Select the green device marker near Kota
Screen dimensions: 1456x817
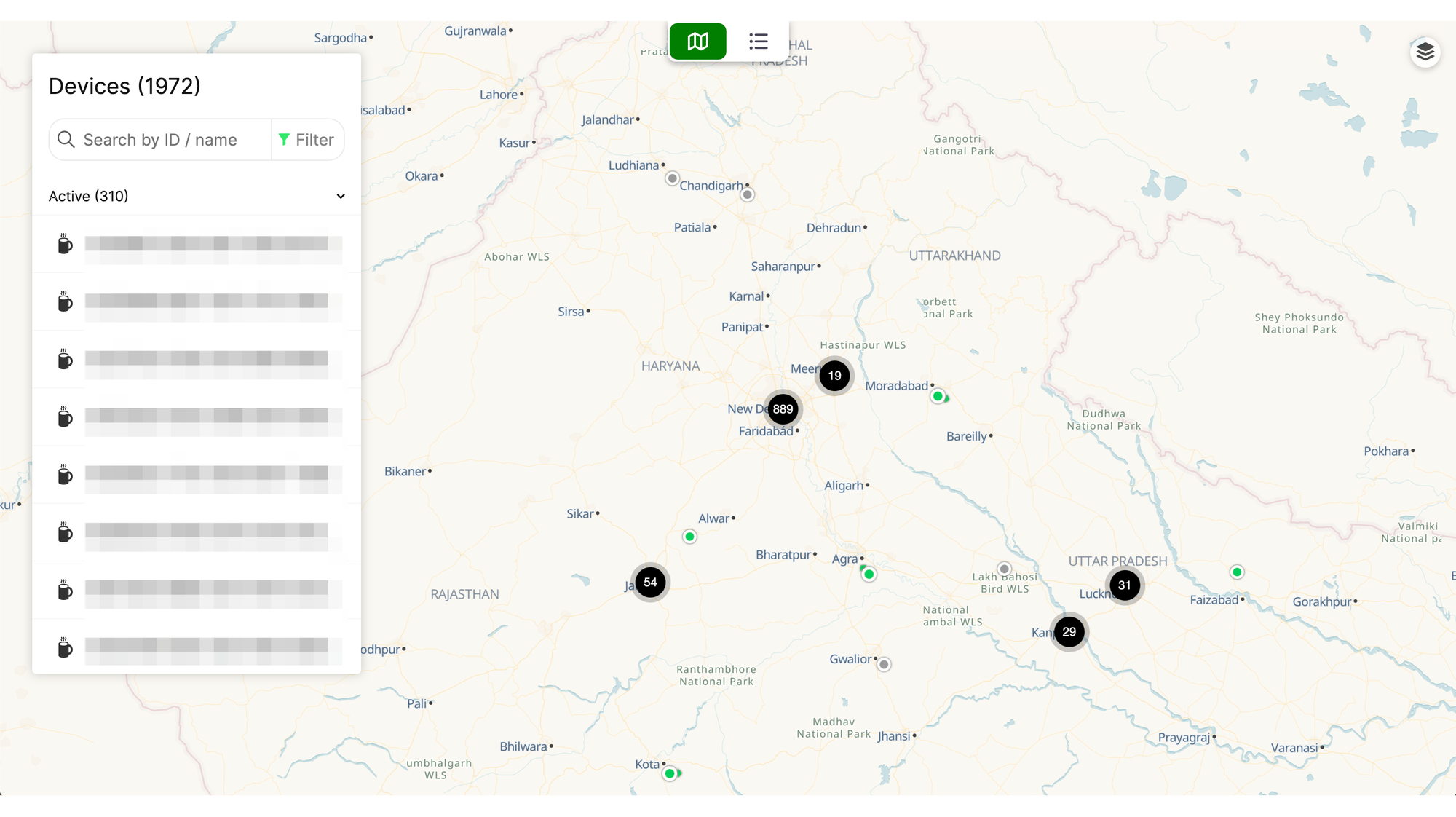coord(670,774)
